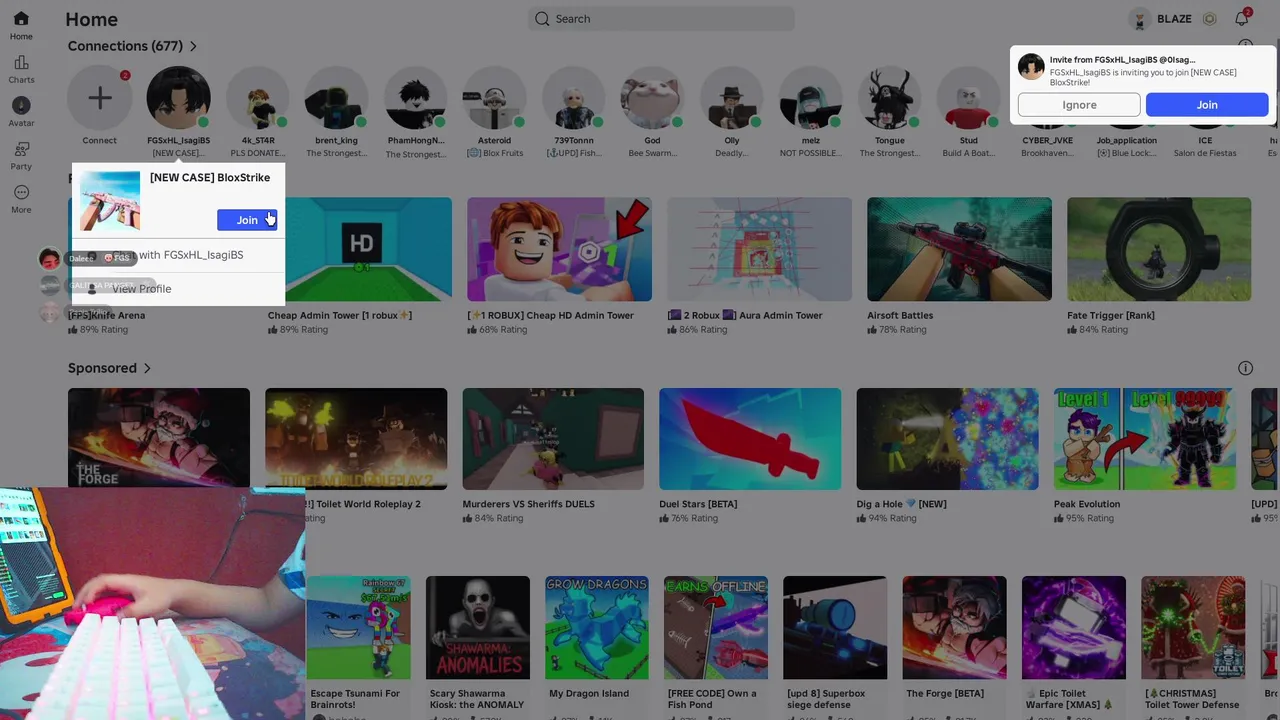Image resolution: width=1280 pixels, height=720 pixels.
Task: Open Cheap HD Admin Tower tile
Action: pyautogui.click(x=559, y=249)
